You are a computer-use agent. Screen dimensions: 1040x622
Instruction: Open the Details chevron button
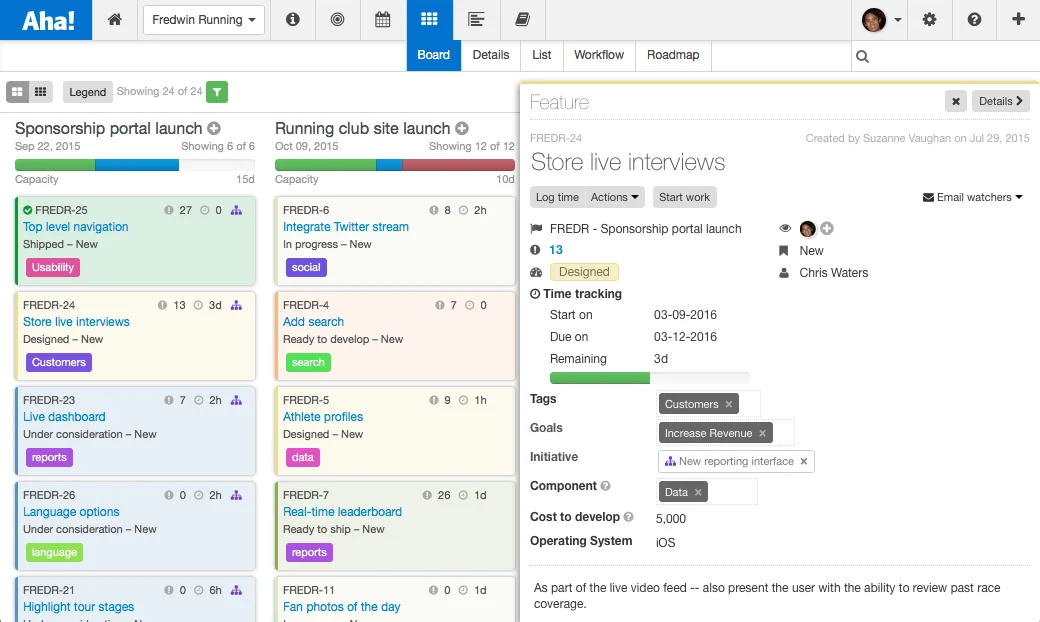point(1000,101)
